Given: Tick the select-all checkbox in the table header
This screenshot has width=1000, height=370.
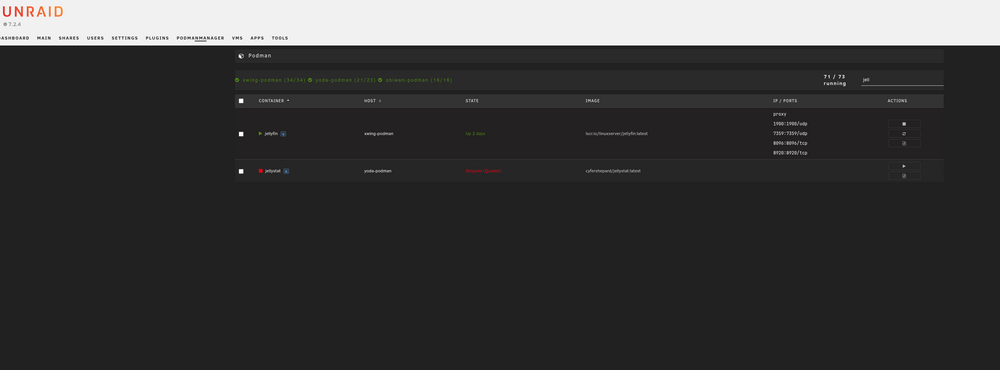Looking at the screenshot, I should pyautogui.click(x=241, y=101).
